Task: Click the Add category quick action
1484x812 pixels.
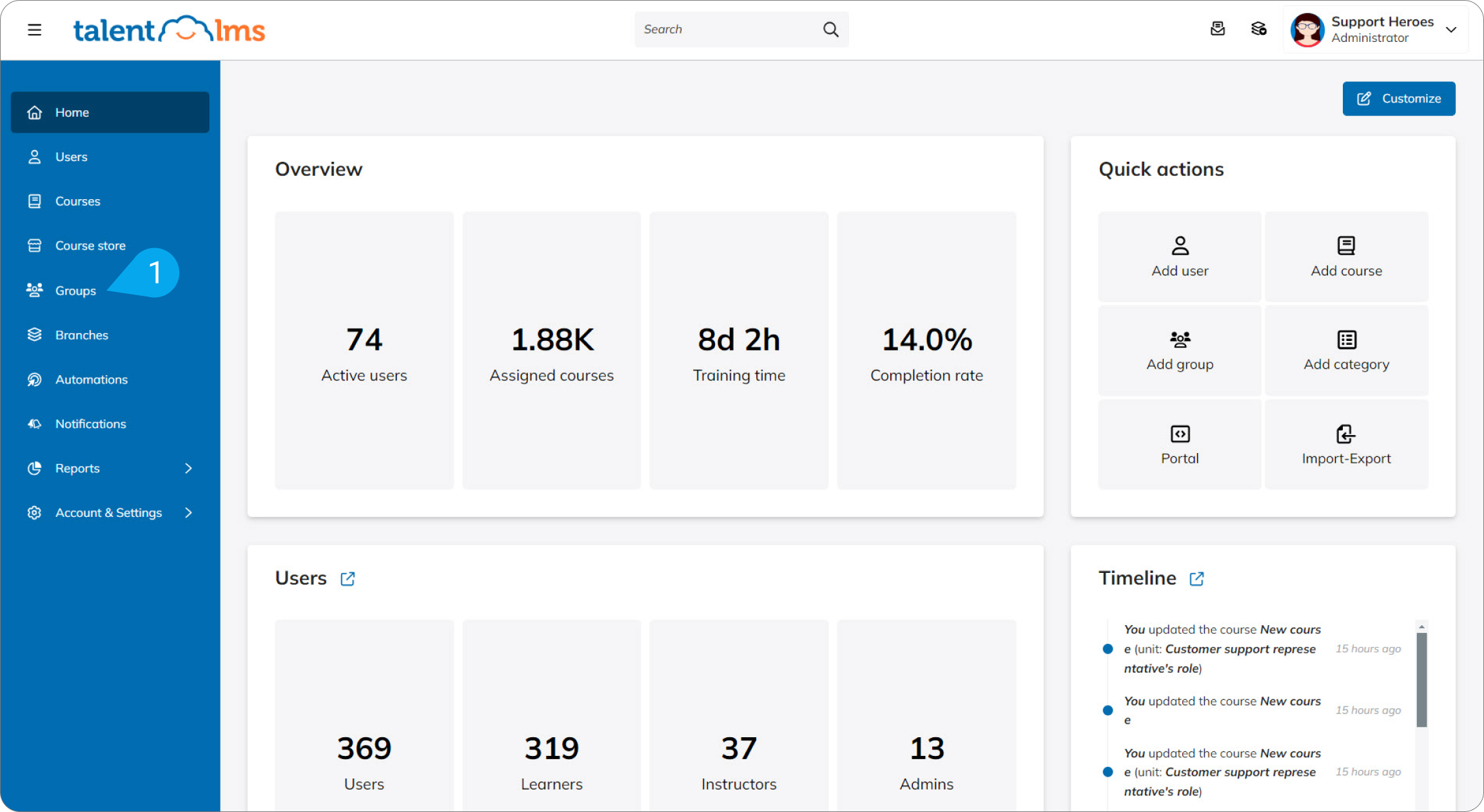Action: click(x=1345, y=351)
